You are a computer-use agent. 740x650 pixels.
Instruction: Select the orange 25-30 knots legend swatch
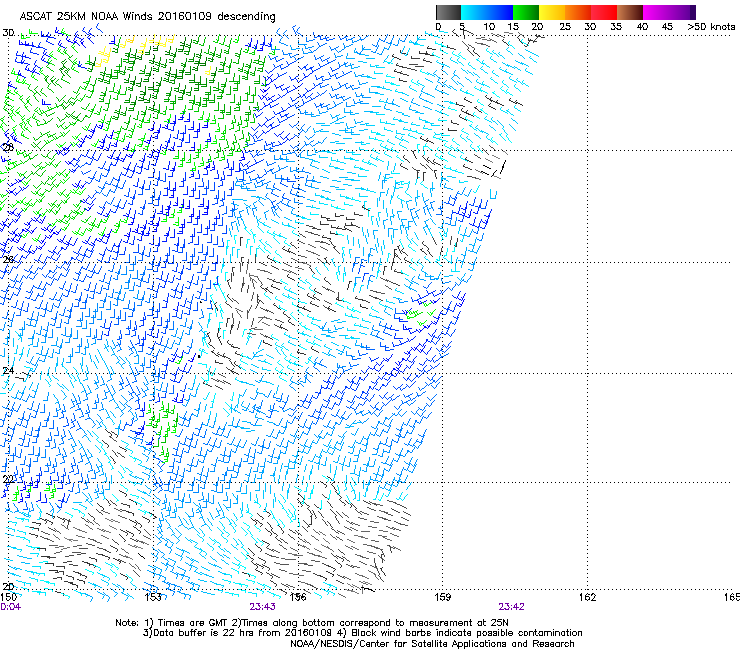coord(578,12)
